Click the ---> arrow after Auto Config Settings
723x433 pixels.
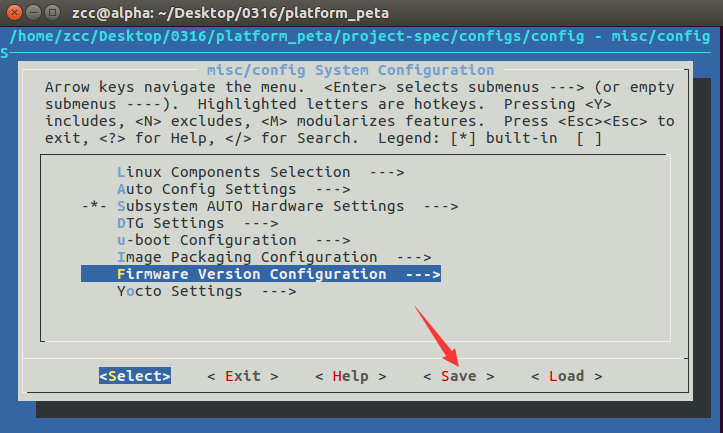[x=333, y=190]
